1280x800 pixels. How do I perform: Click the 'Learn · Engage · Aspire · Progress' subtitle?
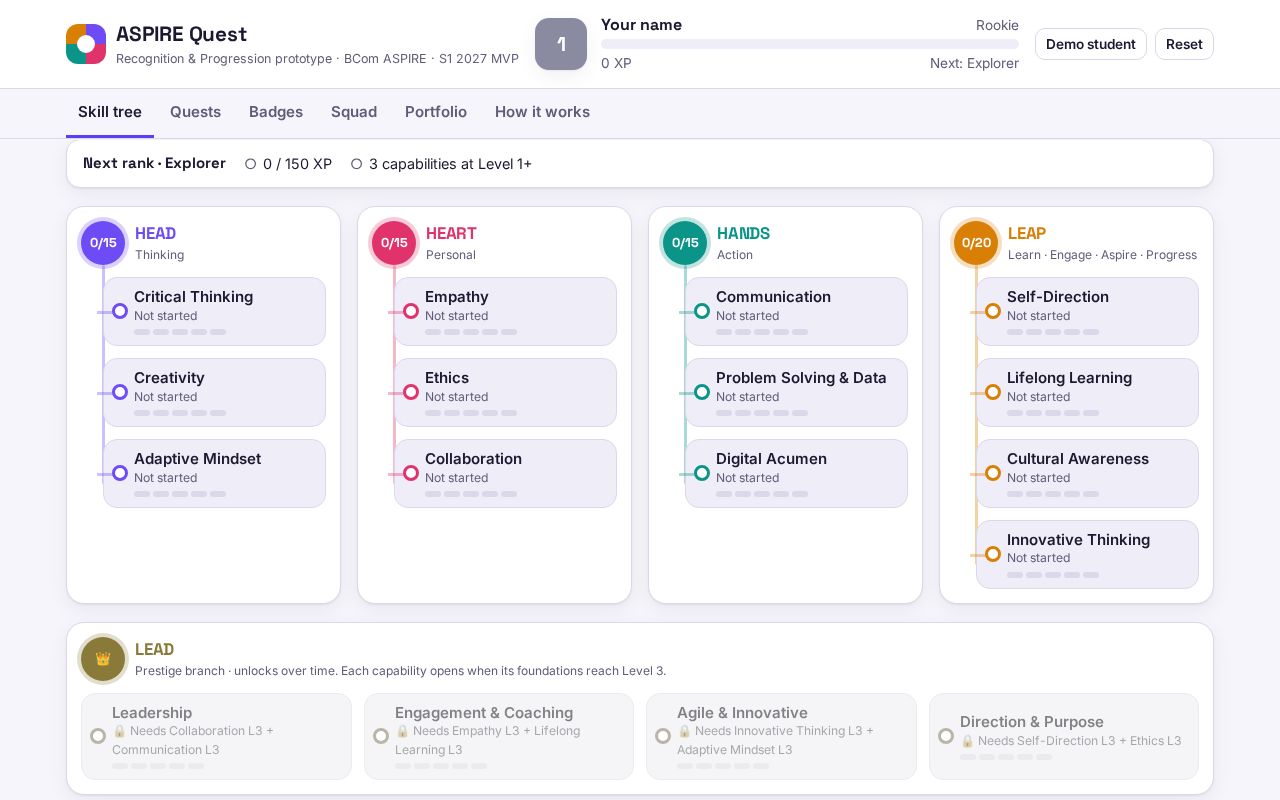click(x=1102, y=255)
